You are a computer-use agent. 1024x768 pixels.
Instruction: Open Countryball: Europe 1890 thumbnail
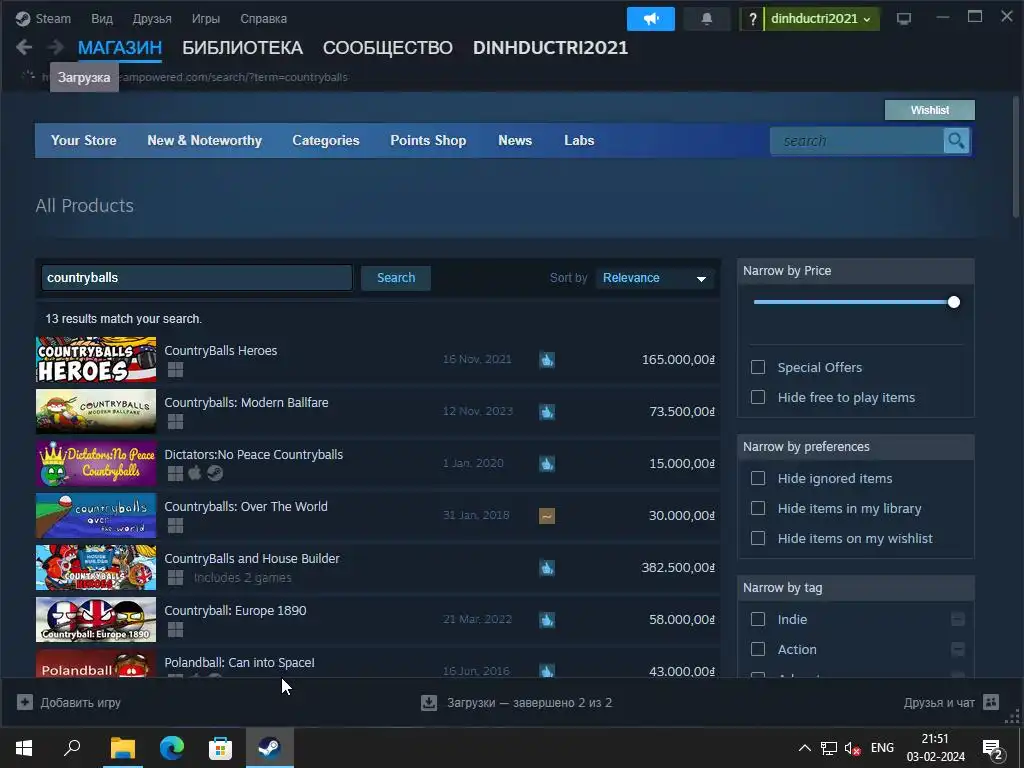(x=96, y=619)
